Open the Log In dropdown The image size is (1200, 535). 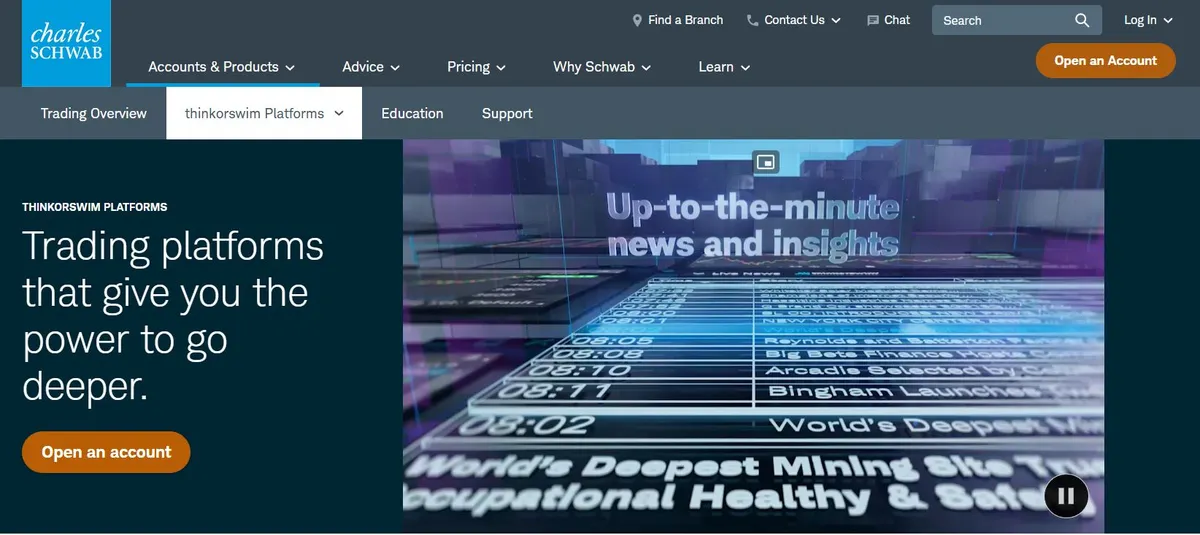(1148, 20)
